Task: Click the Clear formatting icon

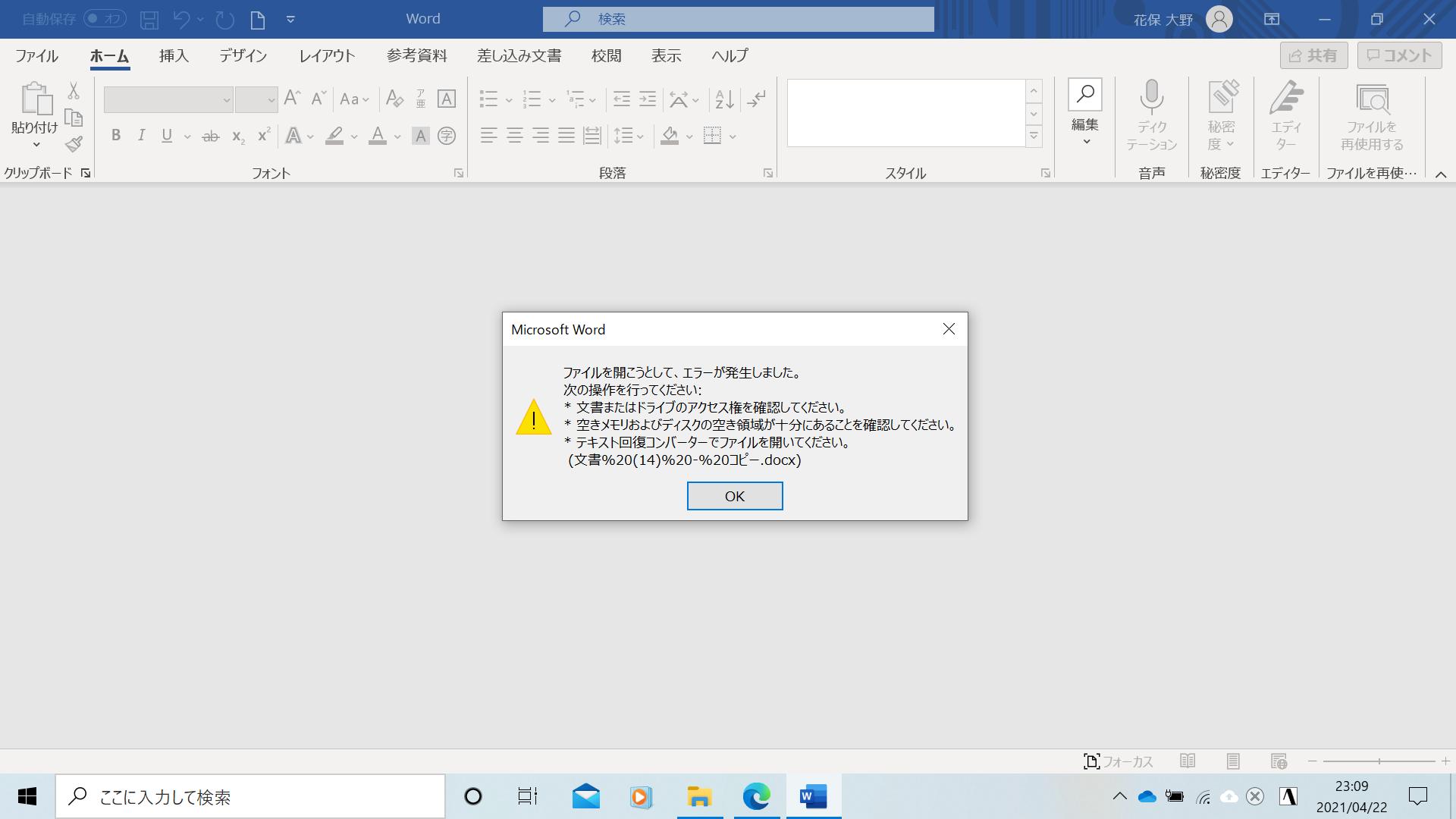Action: 394,99
